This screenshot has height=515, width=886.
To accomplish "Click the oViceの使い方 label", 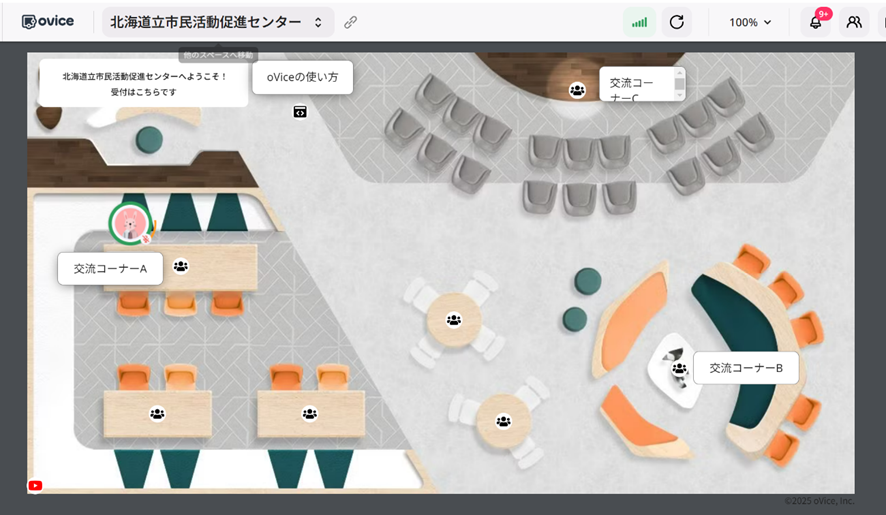I will point(302,77).
